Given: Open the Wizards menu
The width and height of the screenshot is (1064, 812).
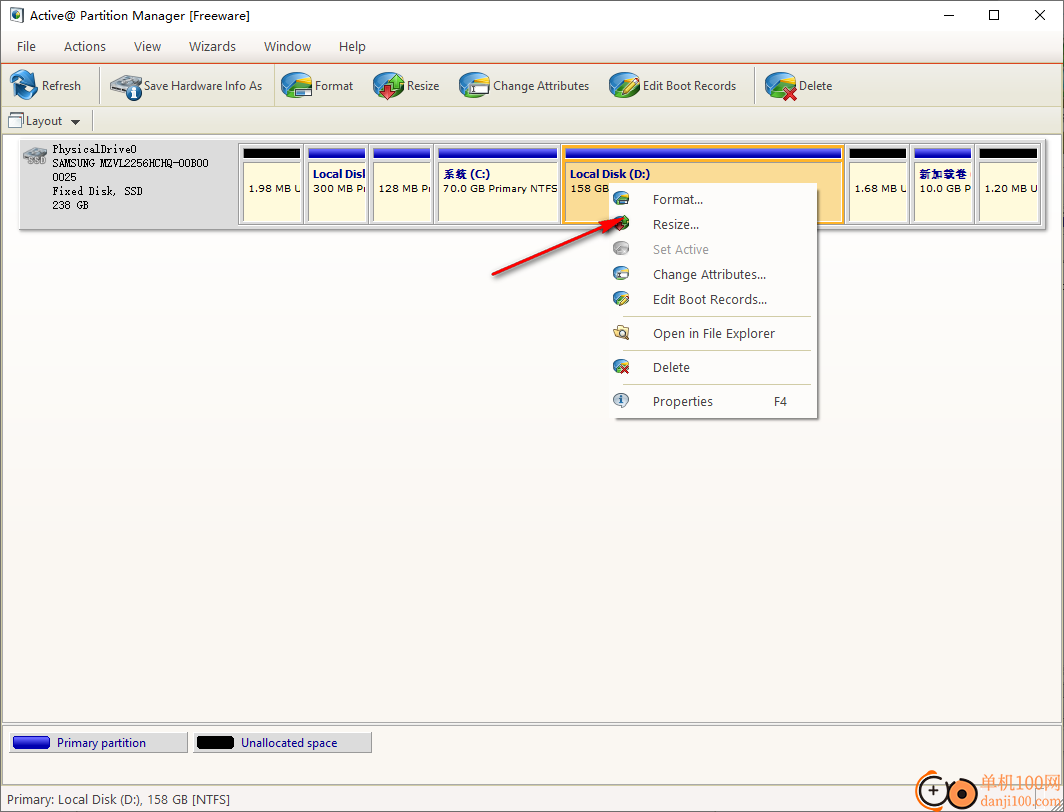Looking at the screenshot, I should point(212,46).
